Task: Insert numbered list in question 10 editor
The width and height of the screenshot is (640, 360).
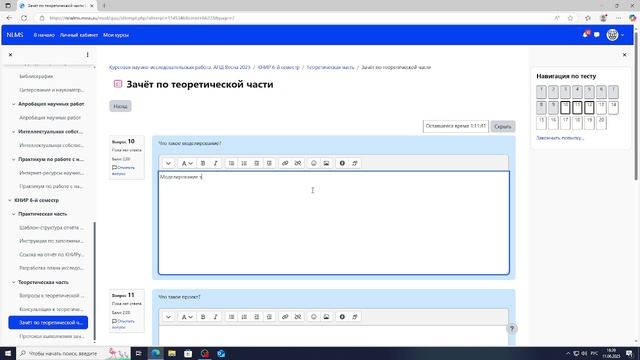Action: tap(244, 163)
